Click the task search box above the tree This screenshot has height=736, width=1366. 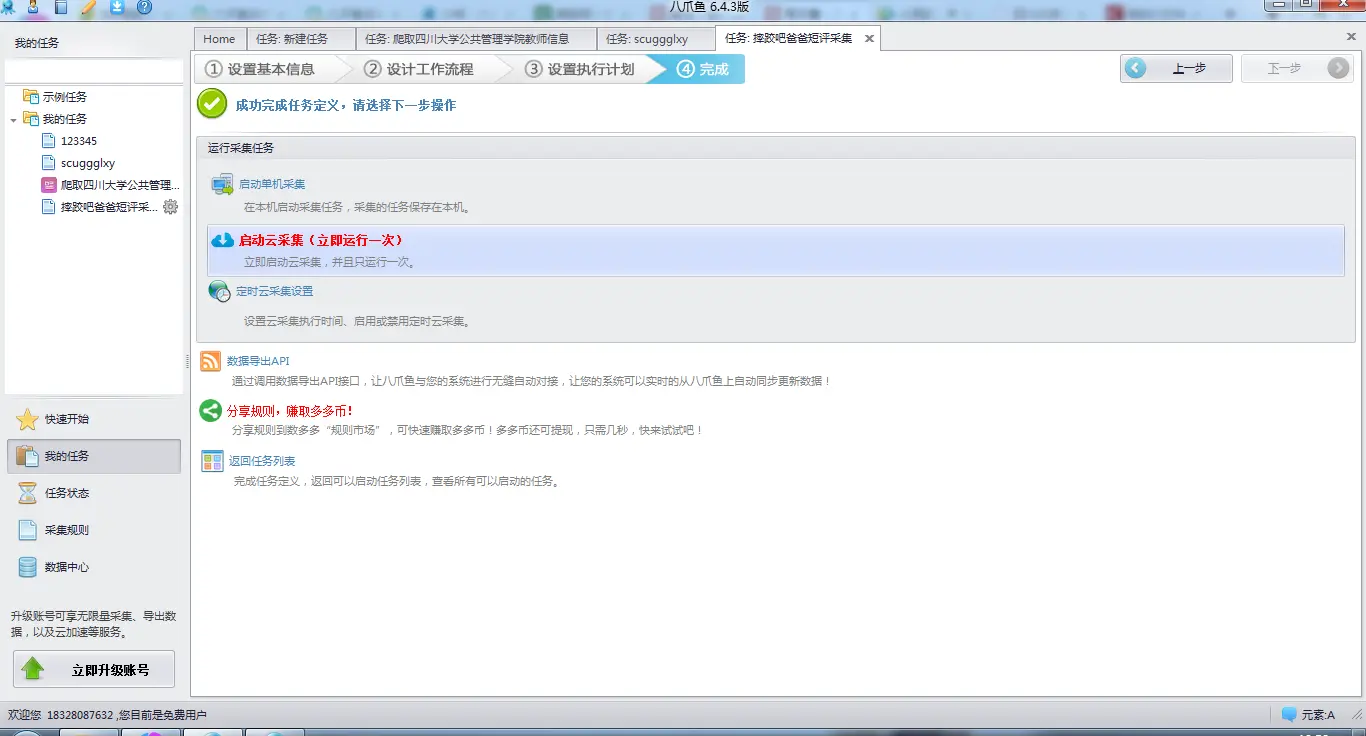94,72
